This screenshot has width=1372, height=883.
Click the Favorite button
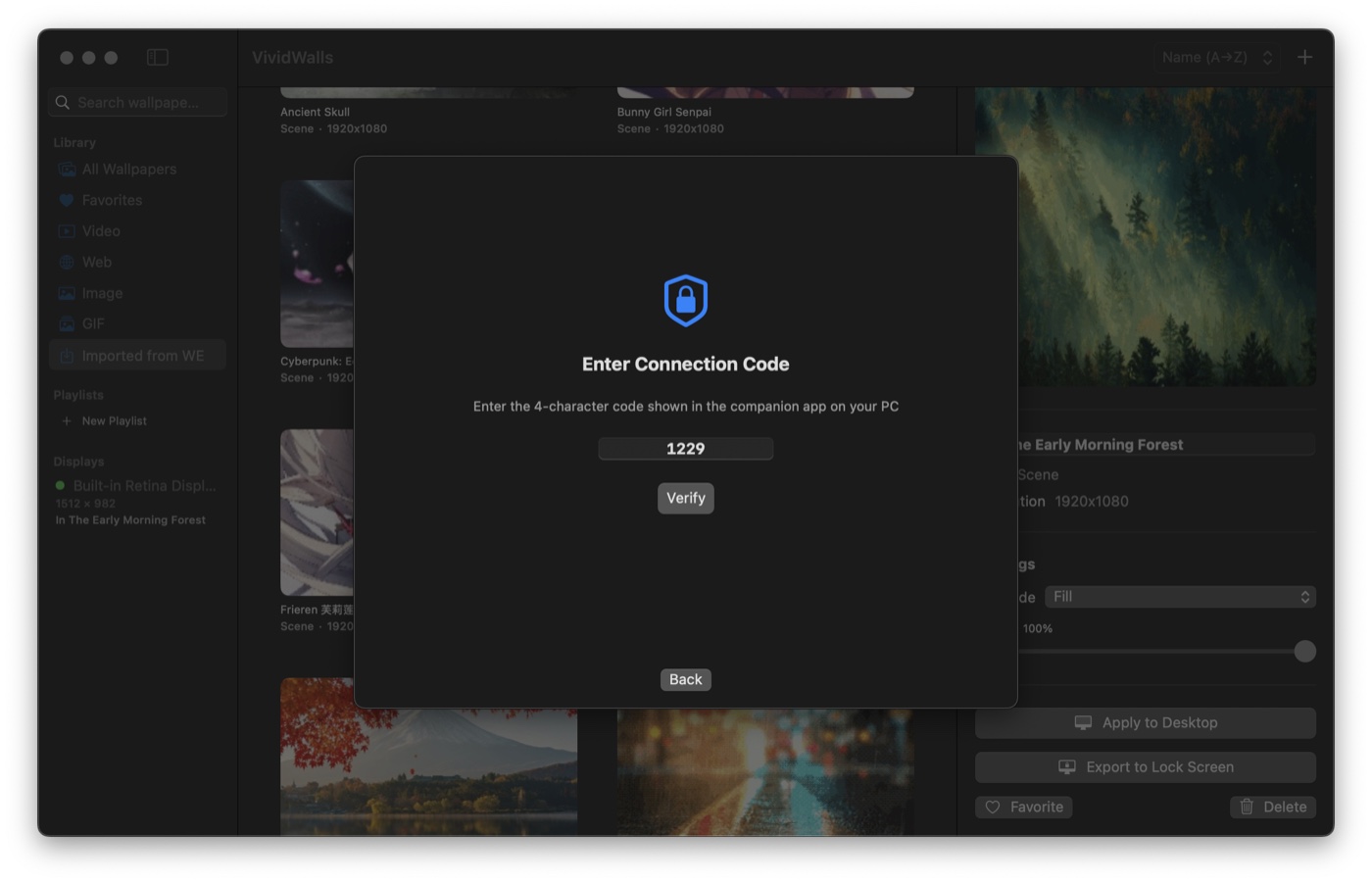(x=1024, y=807)
